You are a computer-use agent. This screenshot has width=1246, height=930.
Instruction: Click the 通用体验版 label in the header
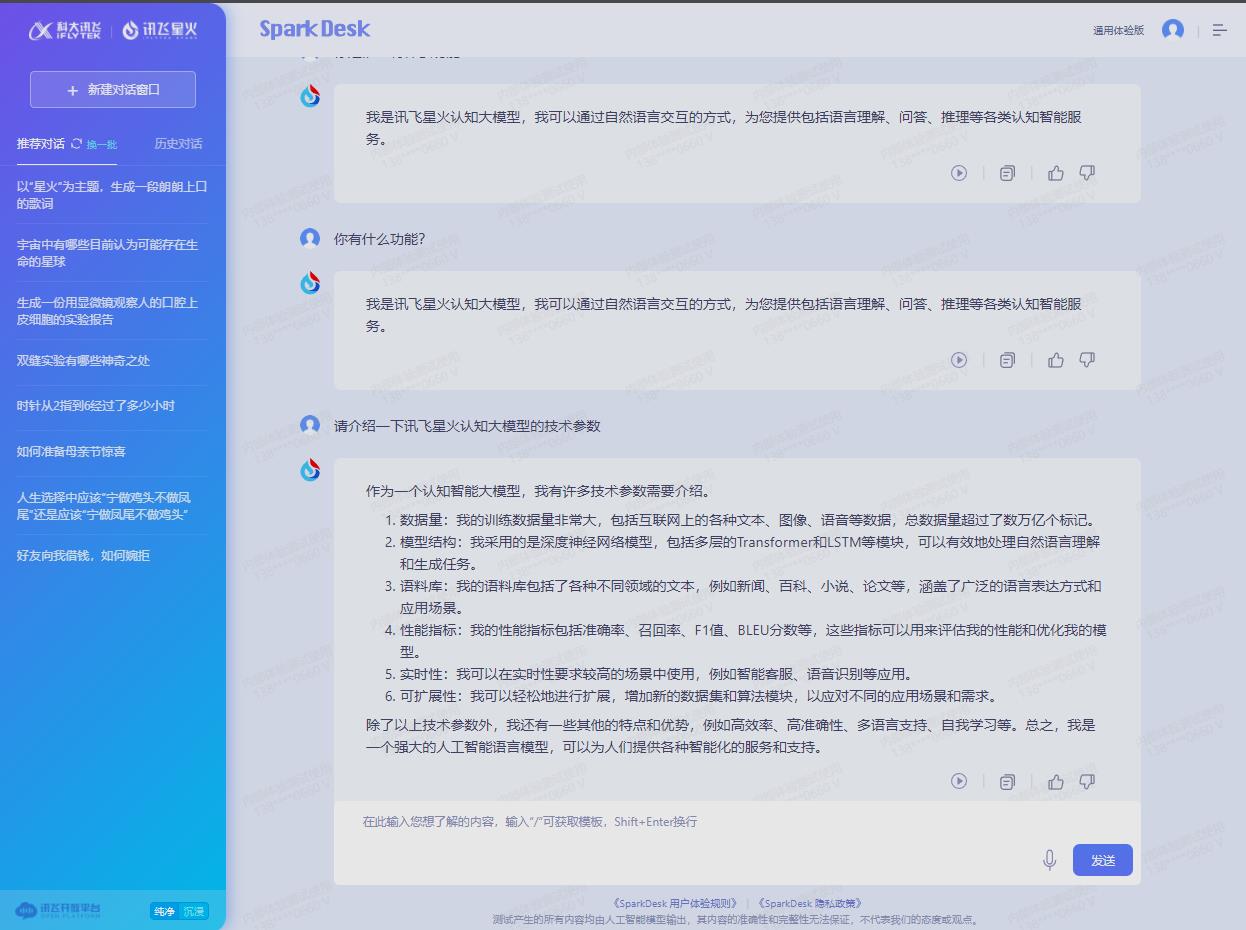(x=1118, y=31)
